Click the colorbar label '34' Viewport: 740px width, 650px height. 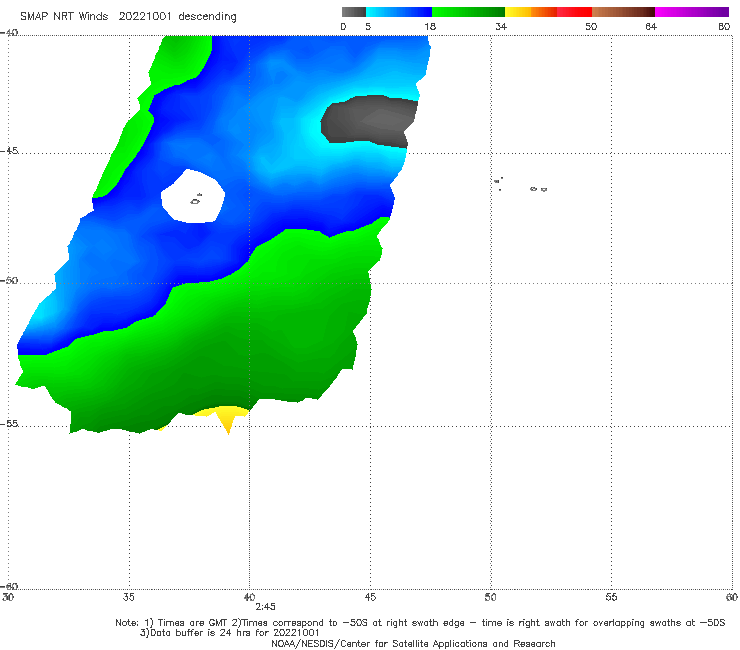pos(501,26)
